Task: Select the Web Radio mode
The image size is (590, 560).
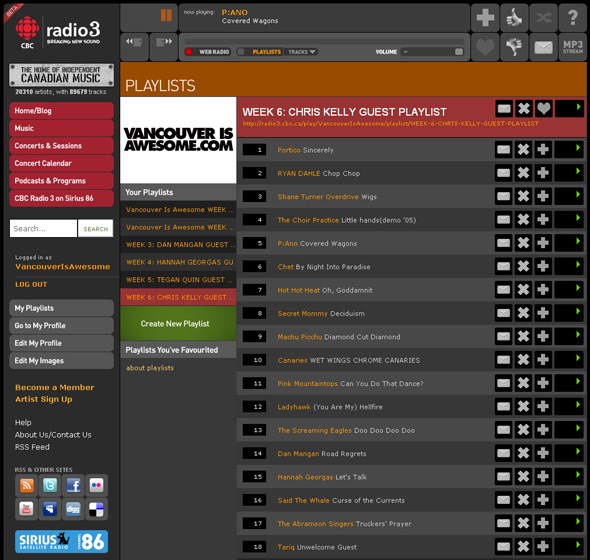Action: [208, 52]
